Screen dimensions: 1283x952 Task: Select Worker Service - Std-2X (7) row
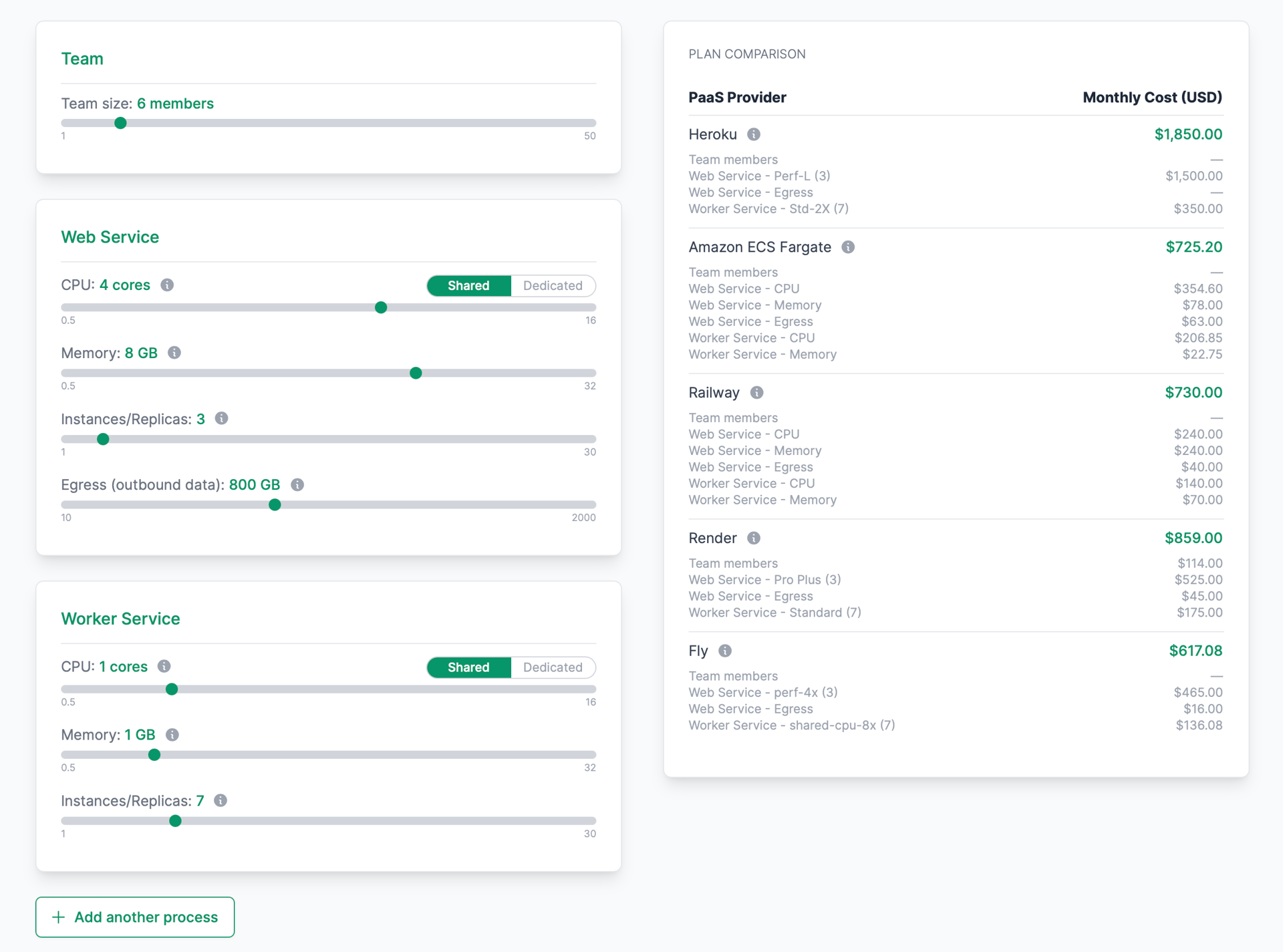[x=956, y=209]
